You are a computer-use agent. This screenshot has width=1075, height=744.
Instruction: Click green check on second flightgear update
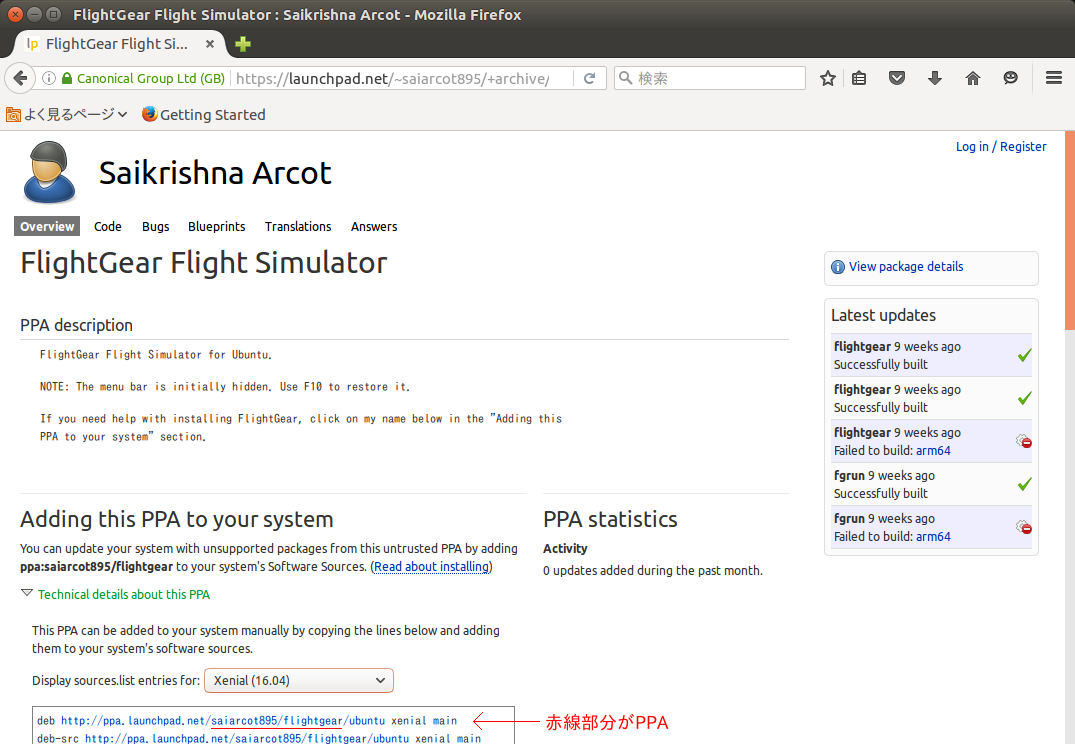point(1024,398)
